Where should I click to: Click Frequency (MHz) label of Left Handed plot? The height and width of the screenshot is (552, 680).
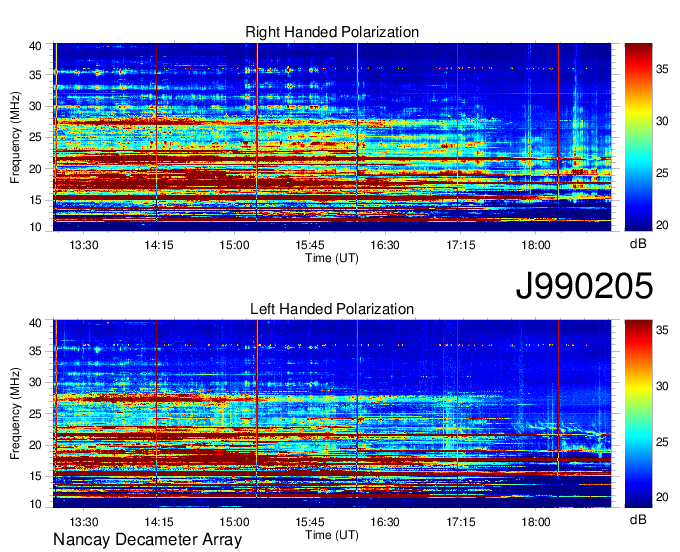tap(15, 414)
